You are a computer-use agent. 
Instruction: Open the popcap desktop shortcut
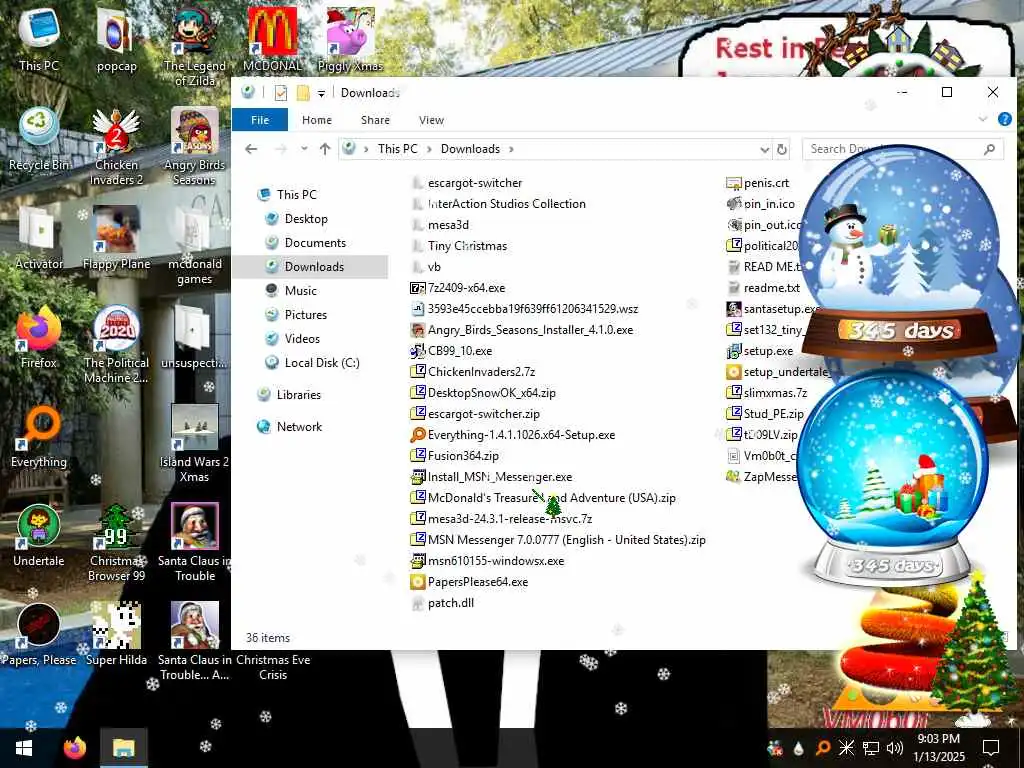click(116, 40)
